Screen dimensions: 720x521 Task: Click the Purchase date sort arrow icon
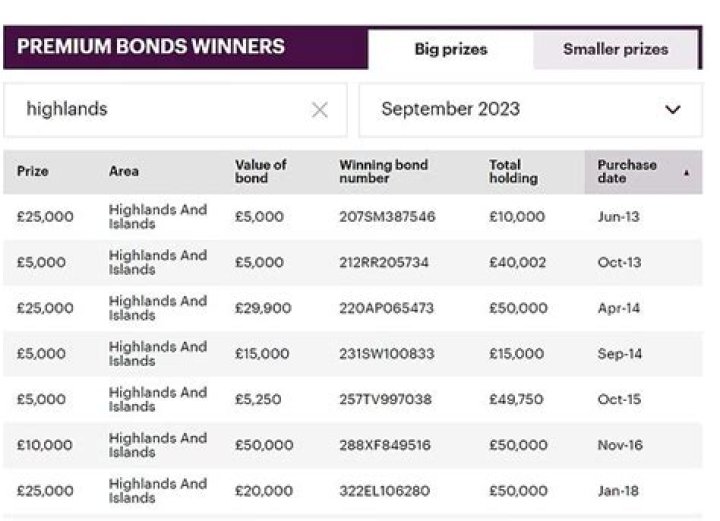tap(686, 172)
